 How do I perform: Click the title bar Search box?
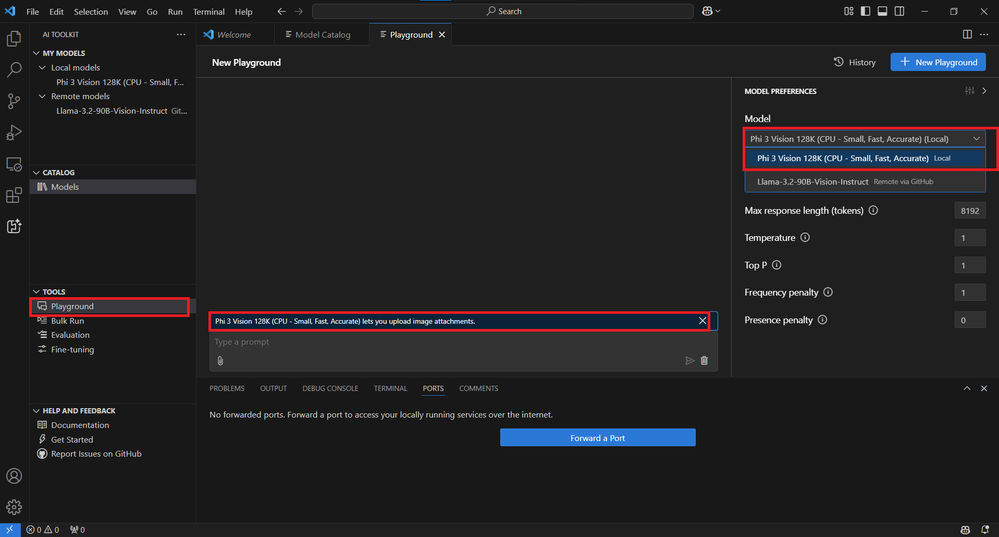tap(503, 11)
